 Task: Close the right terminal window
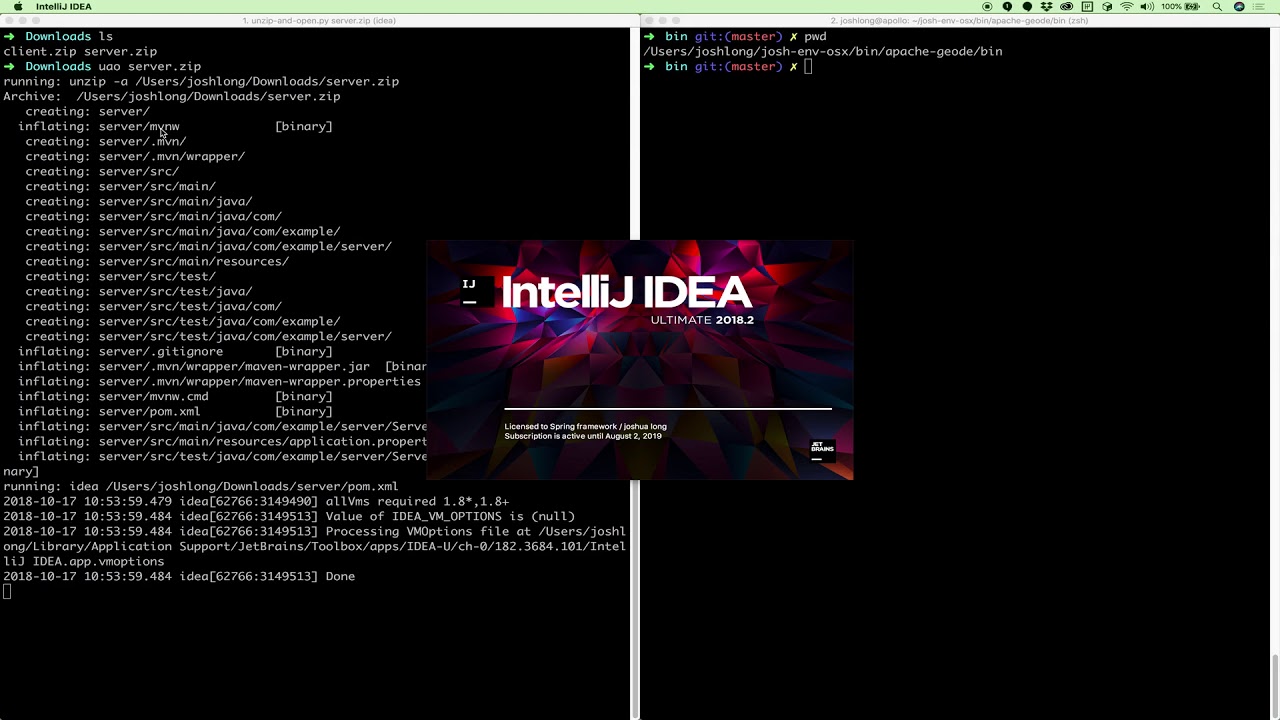tap(648, 20)
